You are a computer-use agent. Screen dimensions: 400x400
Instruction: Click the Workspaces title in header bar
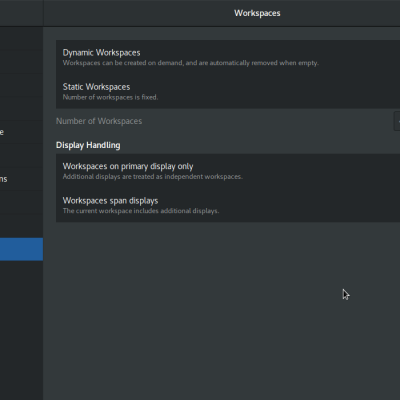point(257,13)
